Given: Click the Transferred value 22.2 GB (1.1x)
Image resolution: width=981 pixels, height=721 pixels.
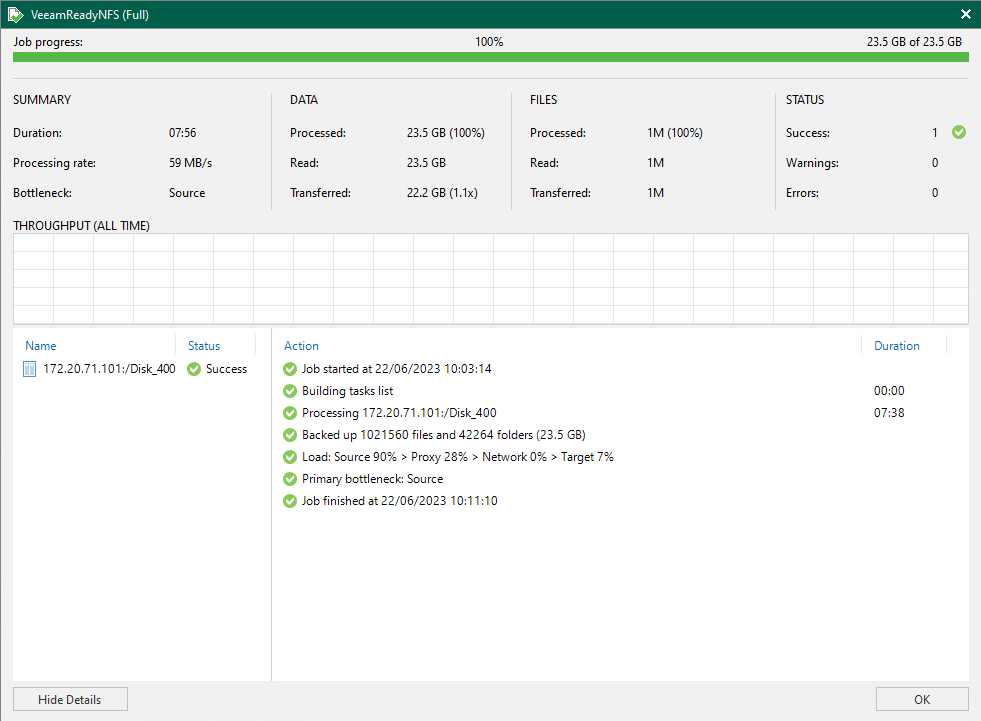Looking at the screenshot, I should [442, 193].
